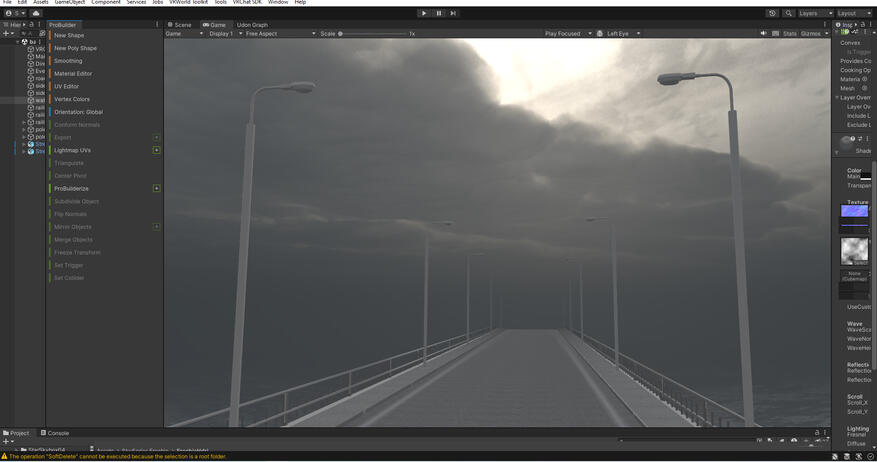The height and width of the screenshot is (462, 877).
Task: Click the search magnifier icon
Action: pyautogui.click(x=788, y=13)
